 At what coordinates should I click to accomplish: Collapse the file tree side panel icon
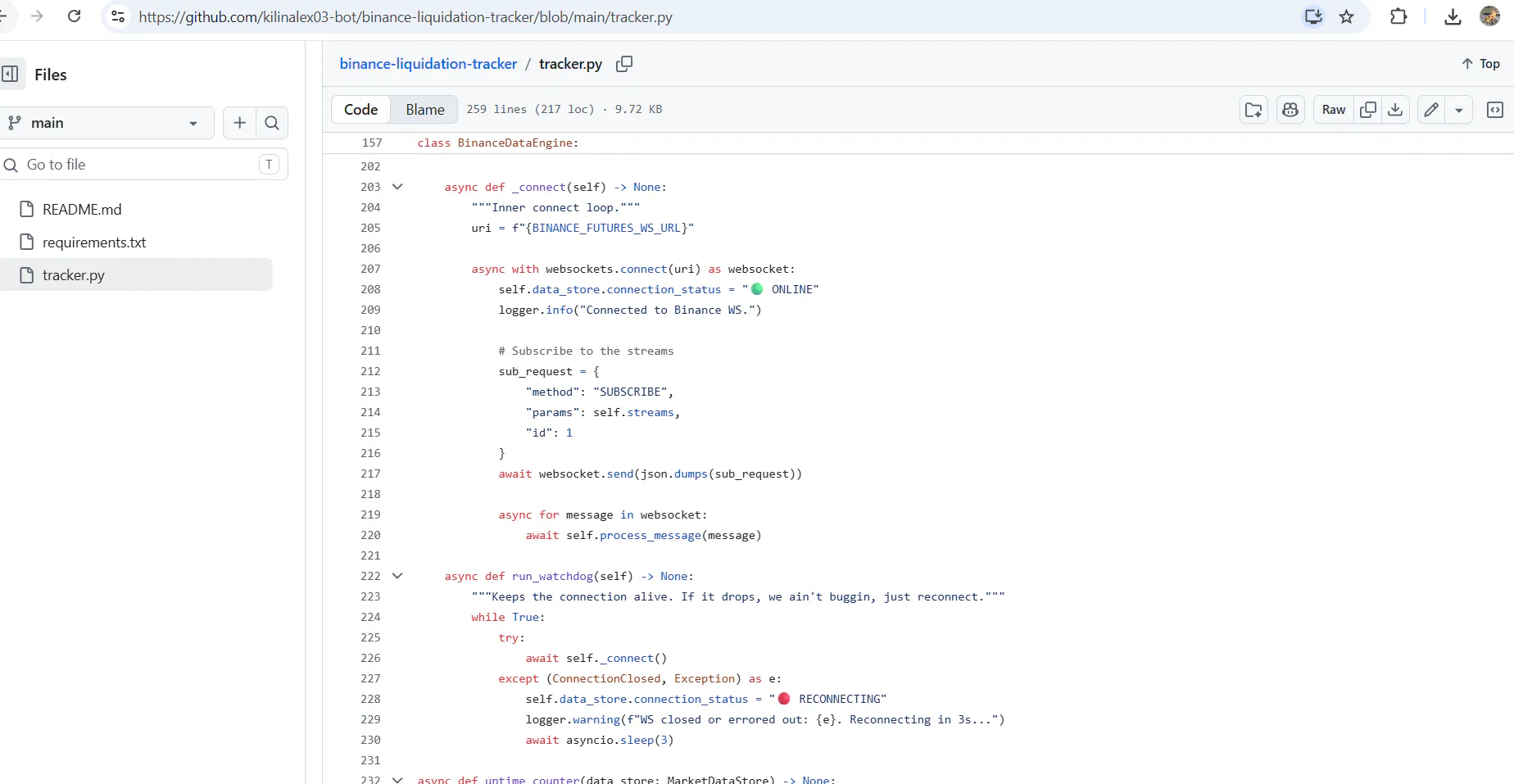[10, 74]
